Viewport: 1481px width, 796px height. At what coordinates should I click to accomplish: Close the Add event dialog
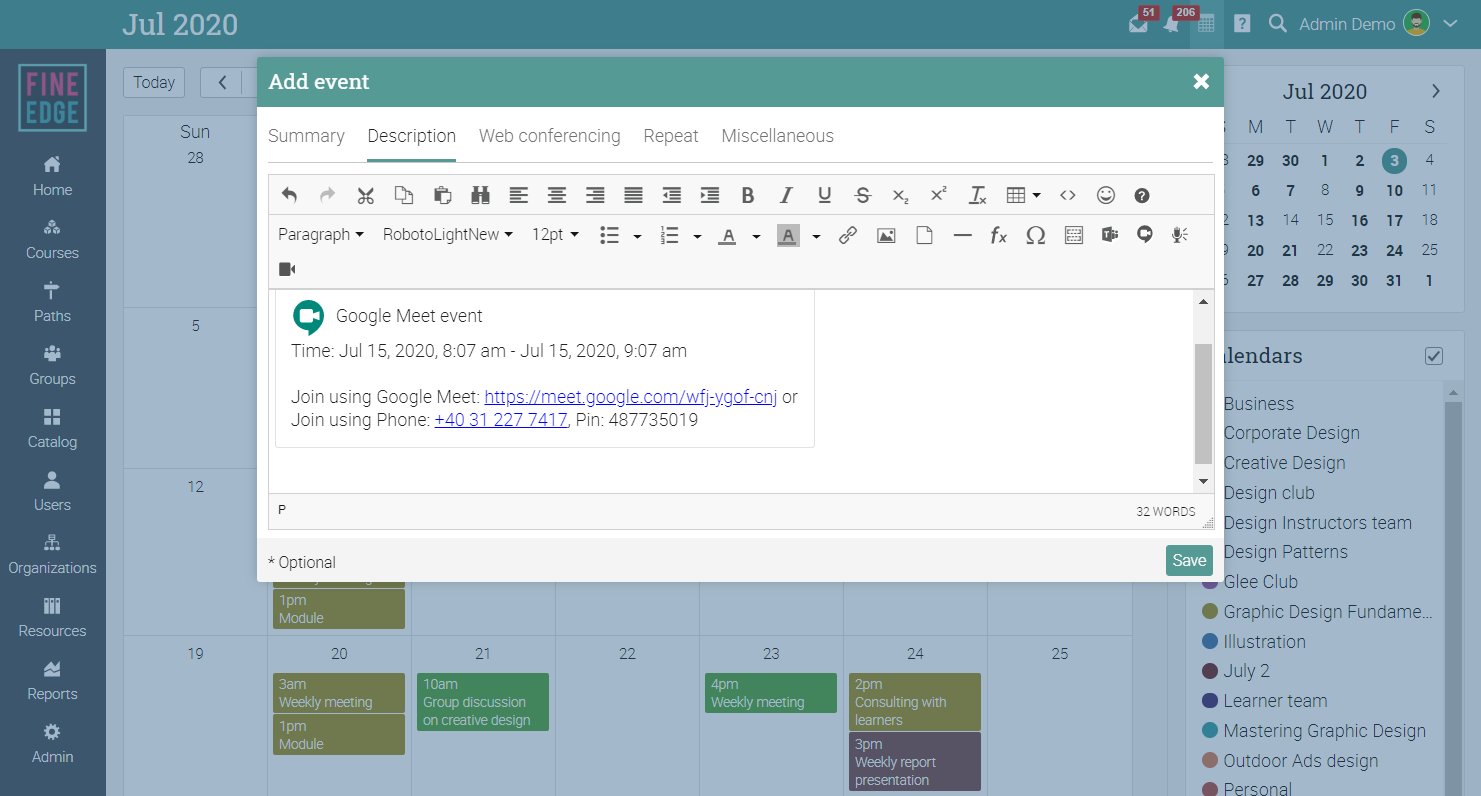1201,82
